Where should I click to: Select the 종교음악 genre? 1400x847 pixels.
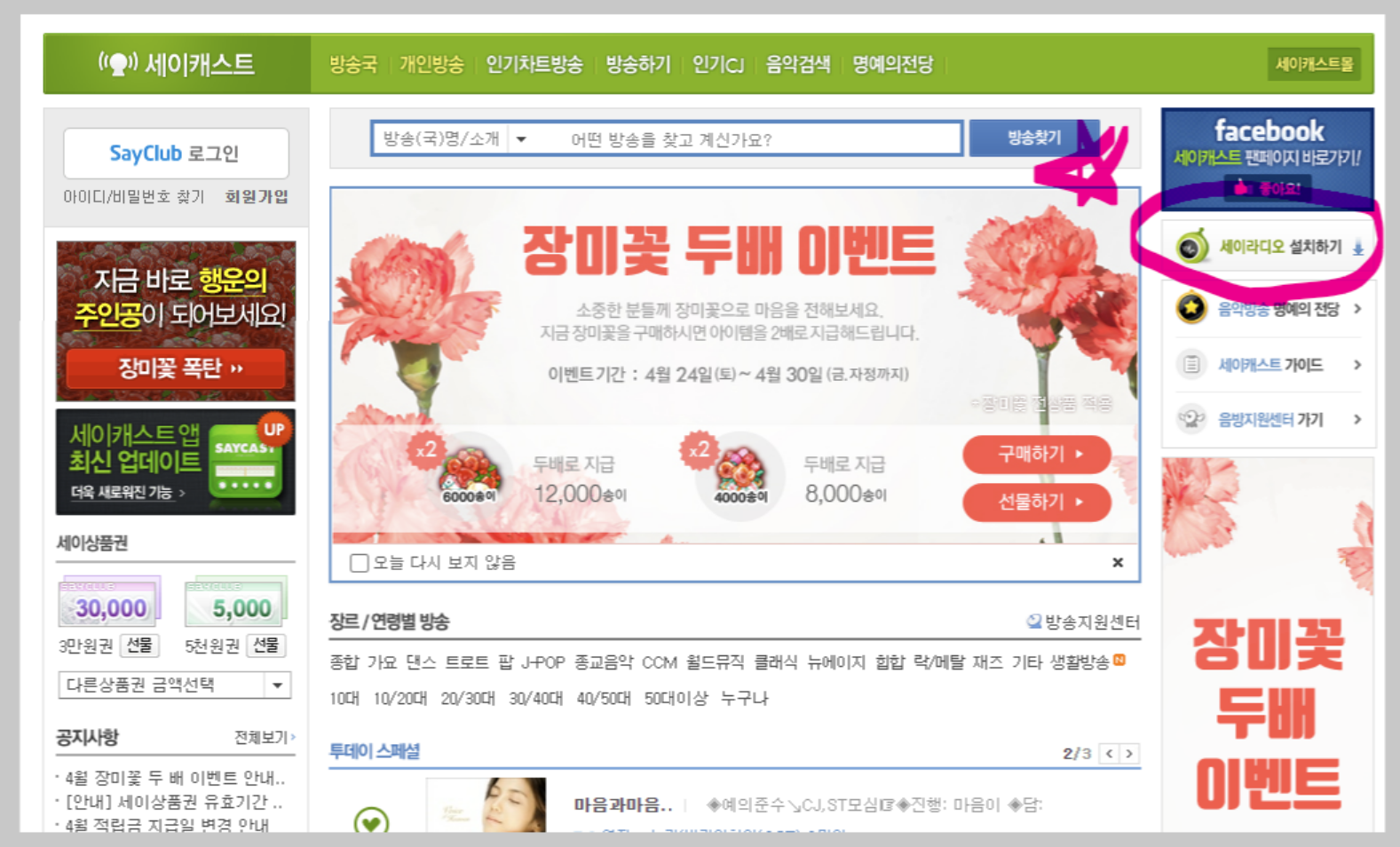604,662
